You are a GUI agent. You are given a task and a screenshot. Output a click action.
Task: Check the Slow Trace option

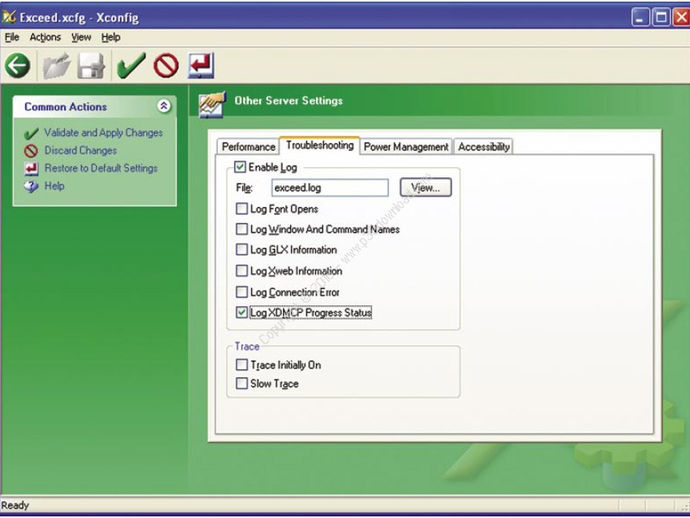tap(242, 383)
